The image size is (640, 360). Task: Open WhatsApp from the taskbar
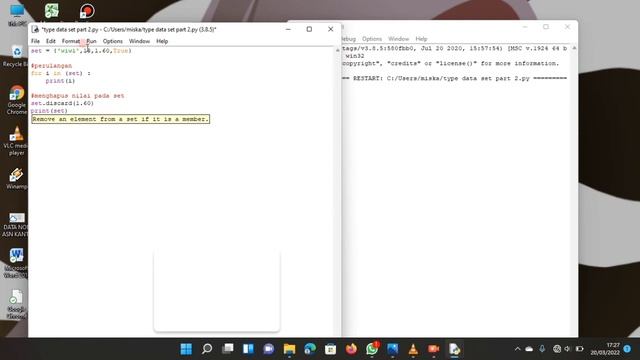[372, 349]
